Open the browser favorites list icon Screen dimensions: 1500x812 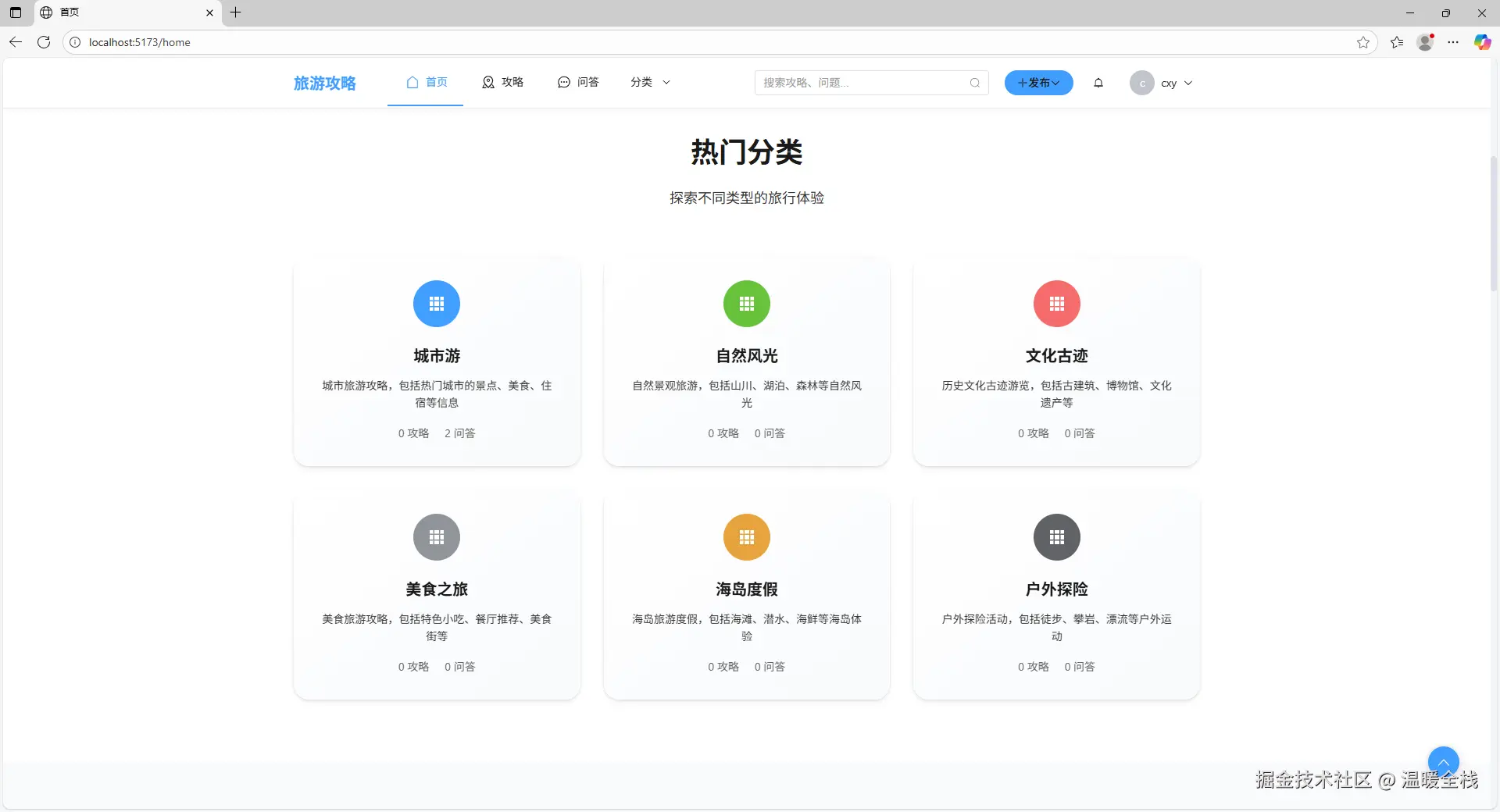(1397, 42)
